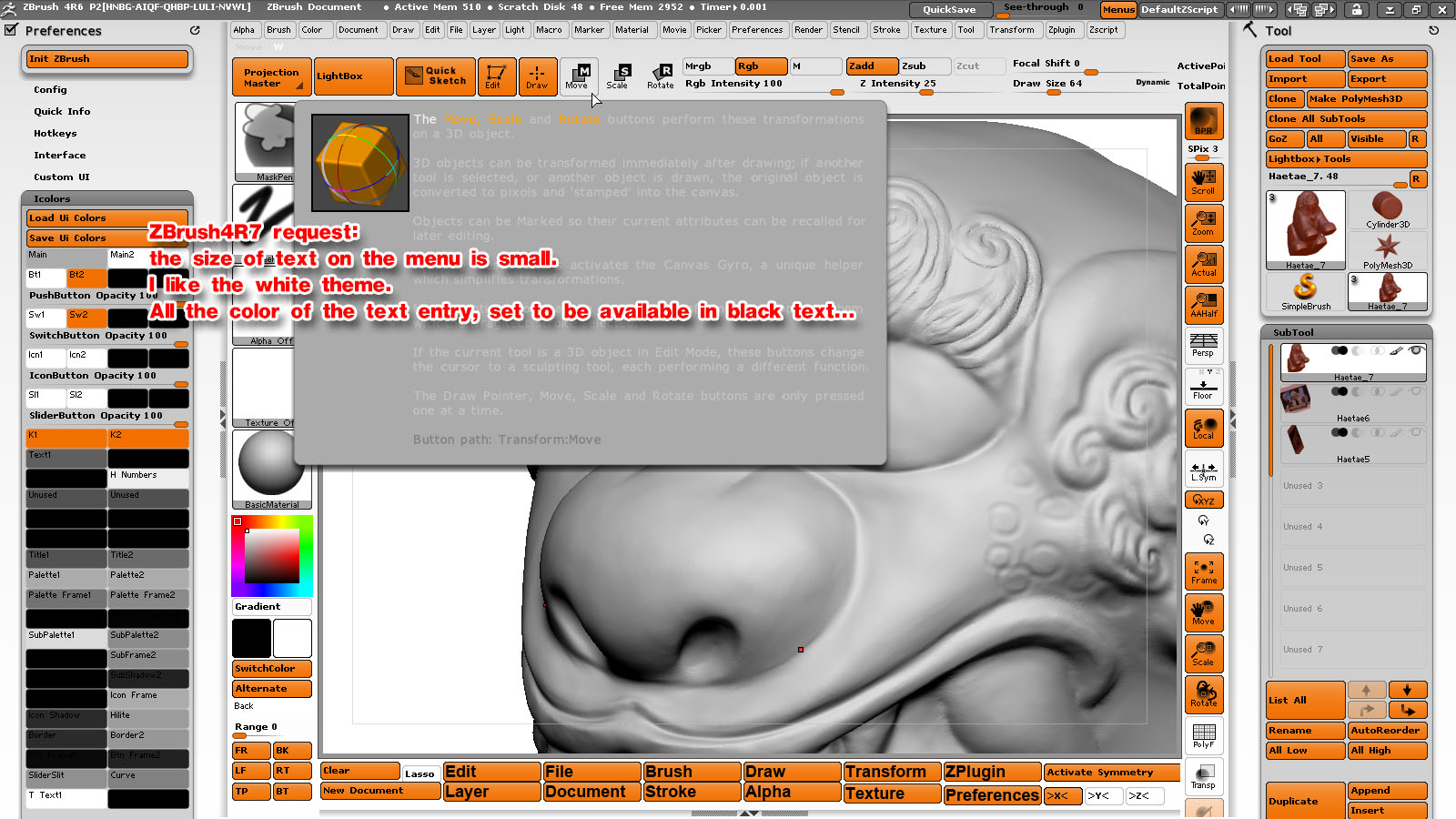This screenshot has width=1456, height=819.
Task: Collapse the Icolors section header
Action: click(107, 198)
